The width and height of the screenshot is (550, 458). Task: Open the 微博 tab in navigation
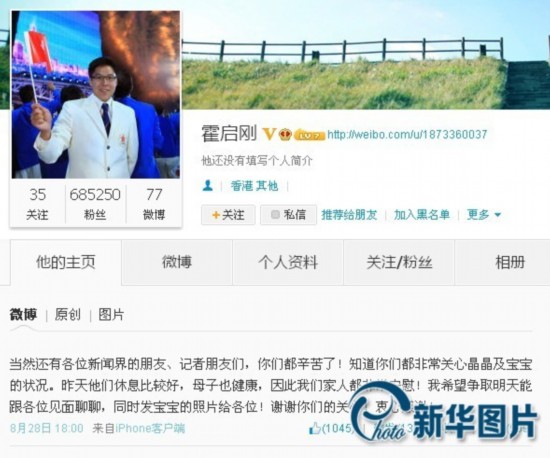coord(177,262)
